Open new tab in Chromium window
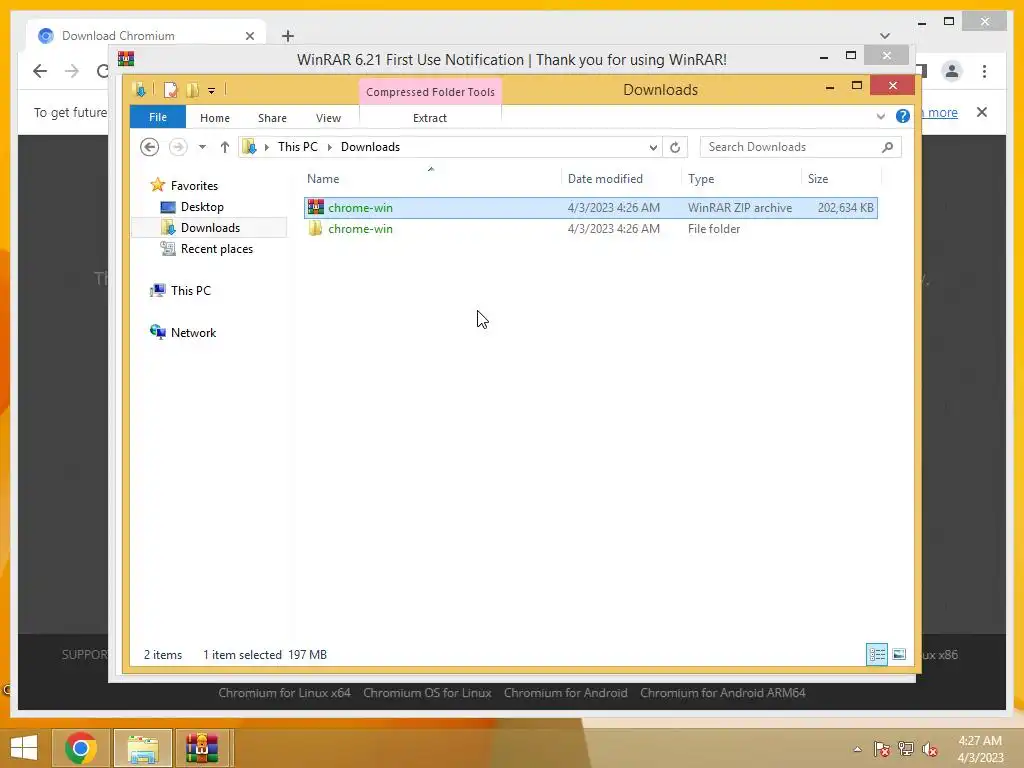The height and width of the screenshot is (768, 1024). pos(288,36)
